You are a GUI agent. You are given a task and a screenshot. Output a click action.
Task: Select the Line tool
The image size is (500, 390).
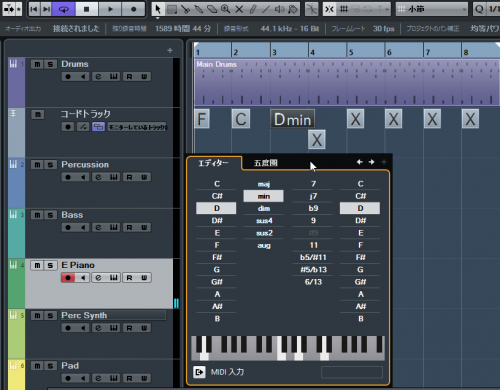click(x=266, y=9)
